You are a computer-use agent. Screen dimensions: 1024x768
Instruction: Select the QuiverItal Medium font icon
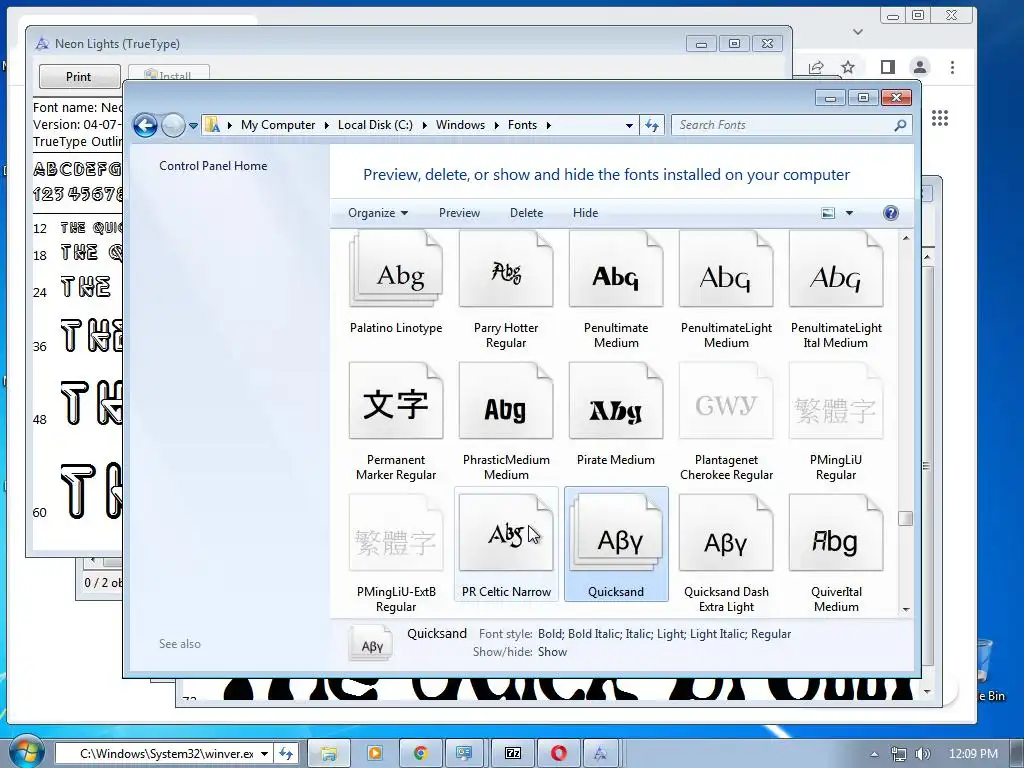[836, 533]
